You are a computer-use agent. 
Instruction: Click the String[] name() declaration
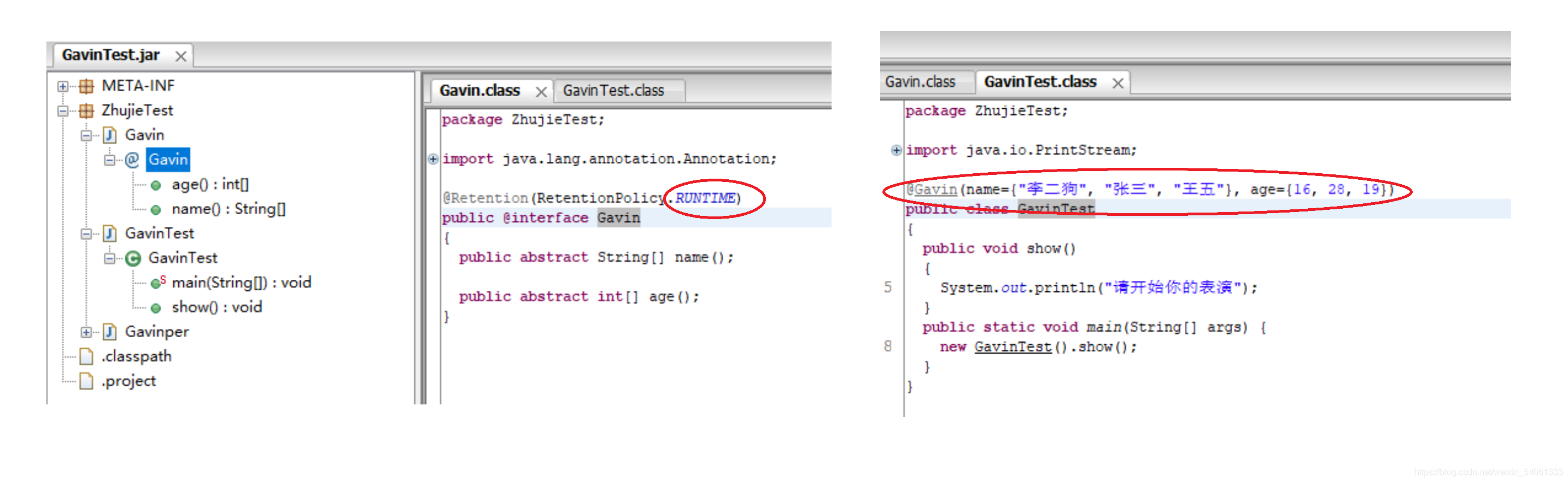[596, 257]
